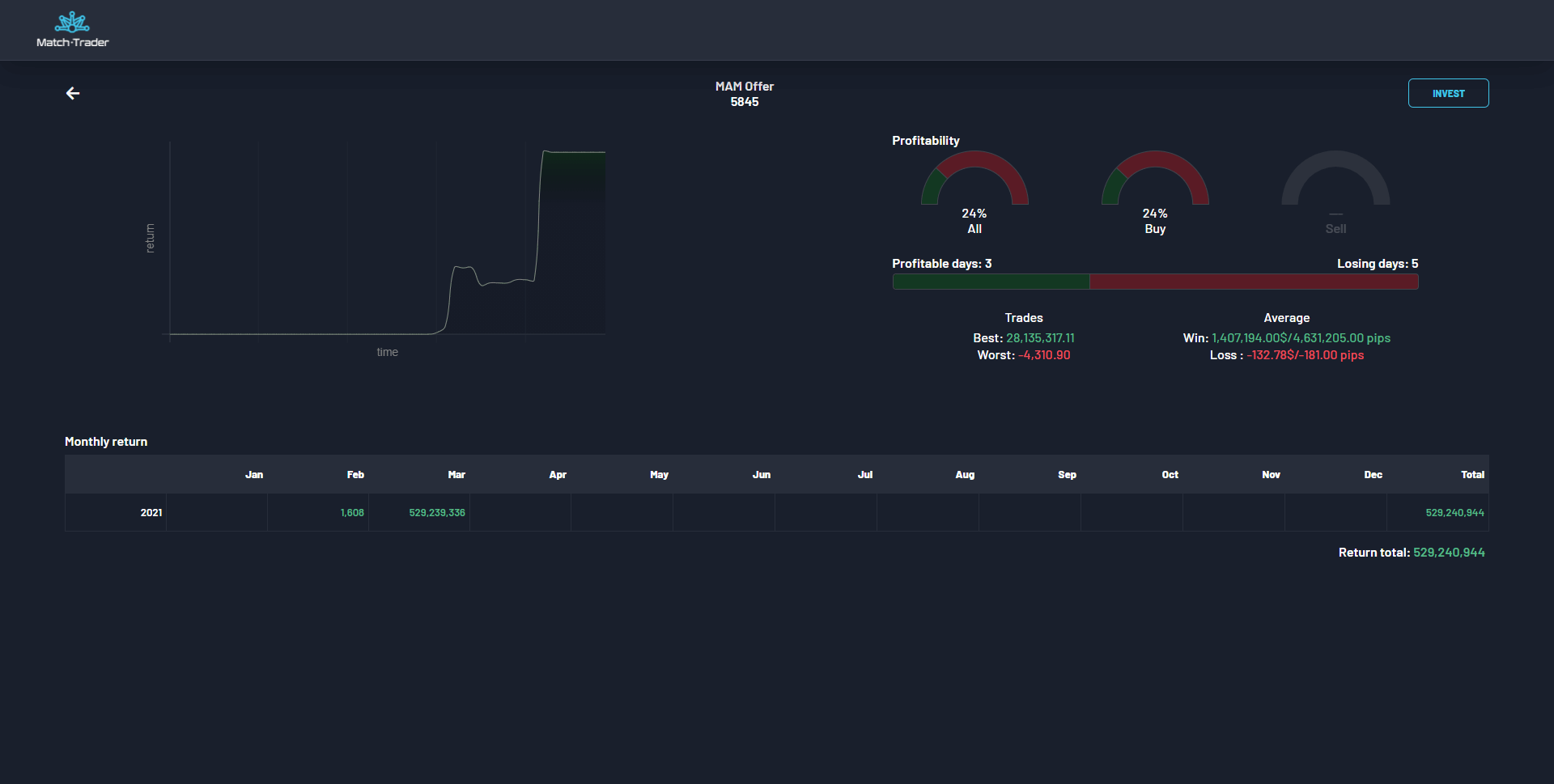Viewport: 1554px width, 784px height.
Task: Click the Best trade value
Action: pos(1040,338)
